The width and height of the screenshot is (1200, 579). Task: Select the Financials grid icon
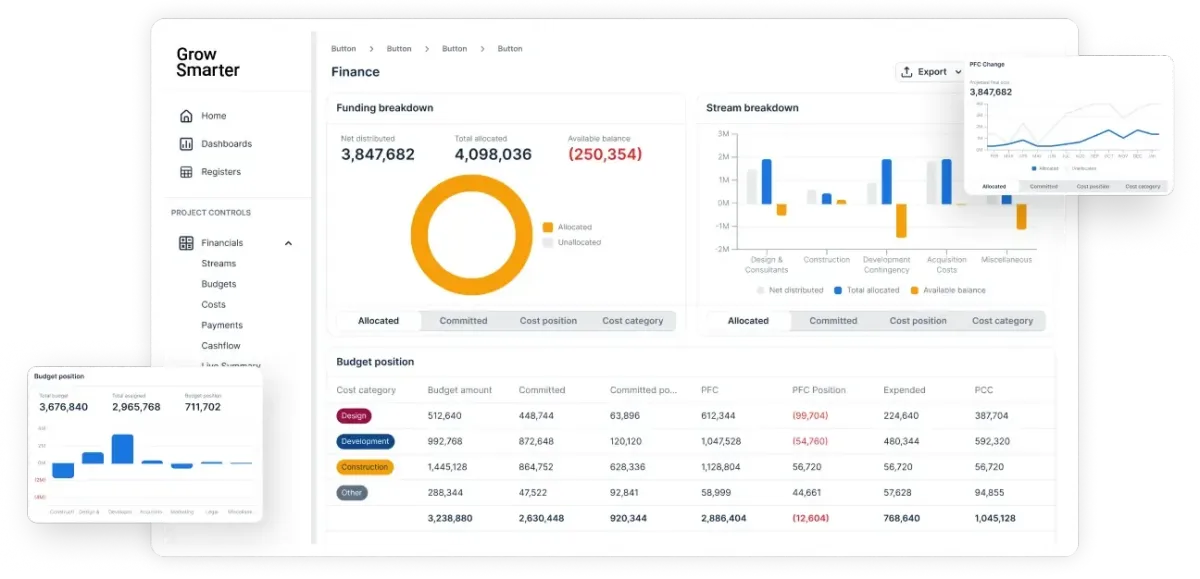click(x=186, y=243)
